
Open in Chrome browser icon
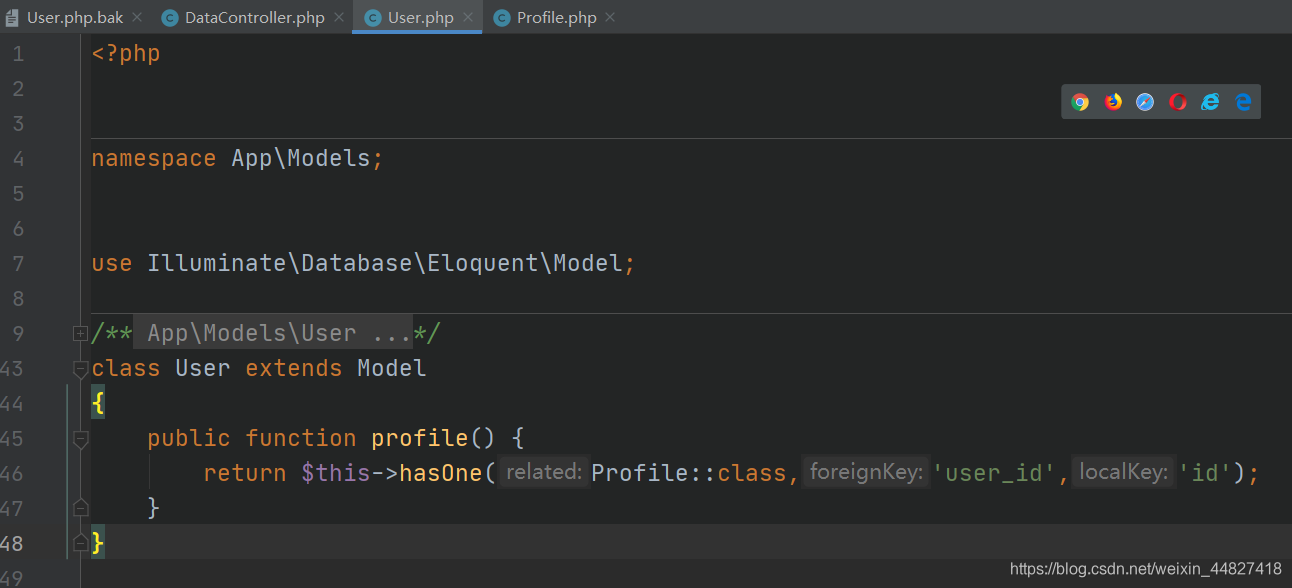tap(1080, 102)
